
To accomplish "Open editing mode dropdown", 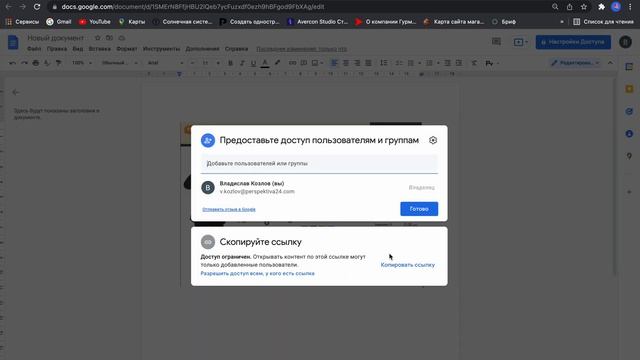I will click(x=575, y=63).
